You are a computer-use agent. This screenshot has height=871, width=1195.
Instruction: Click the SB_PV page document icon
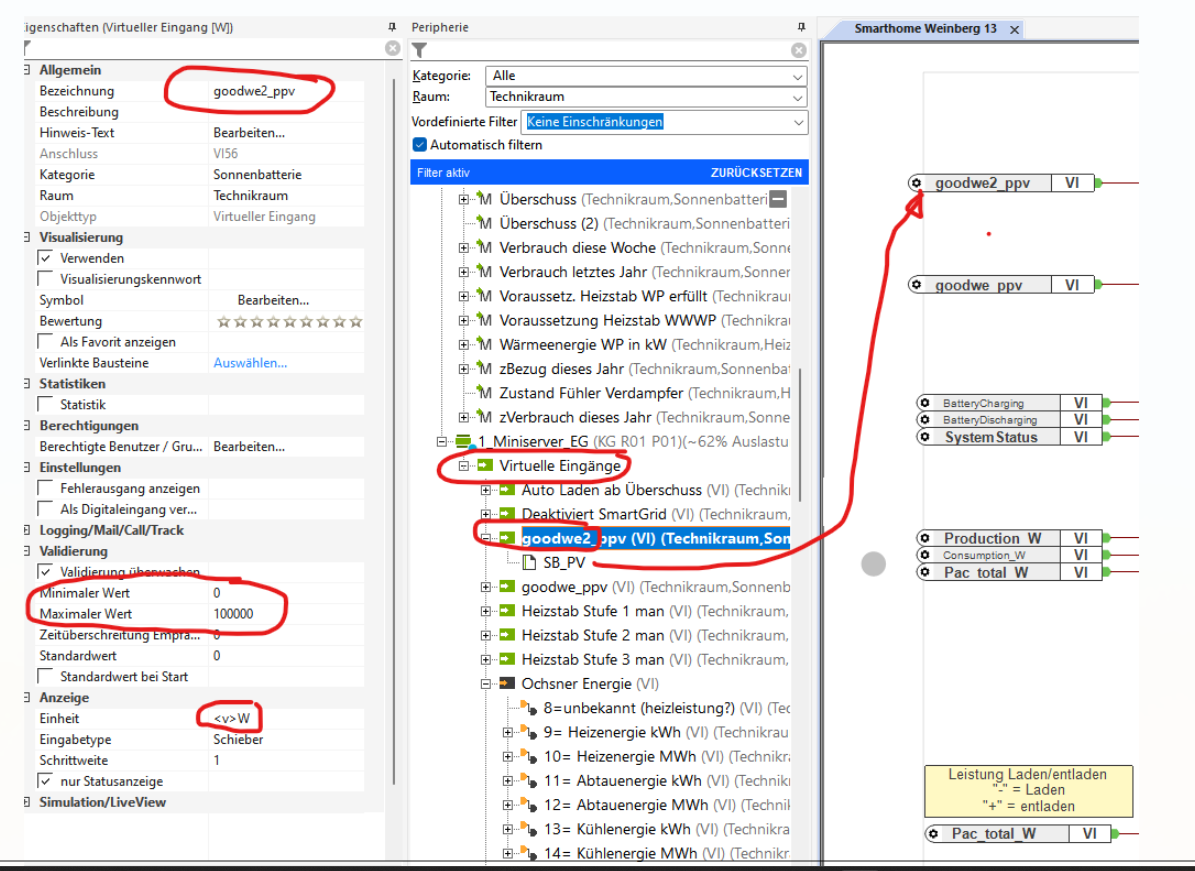pos(529,562)
